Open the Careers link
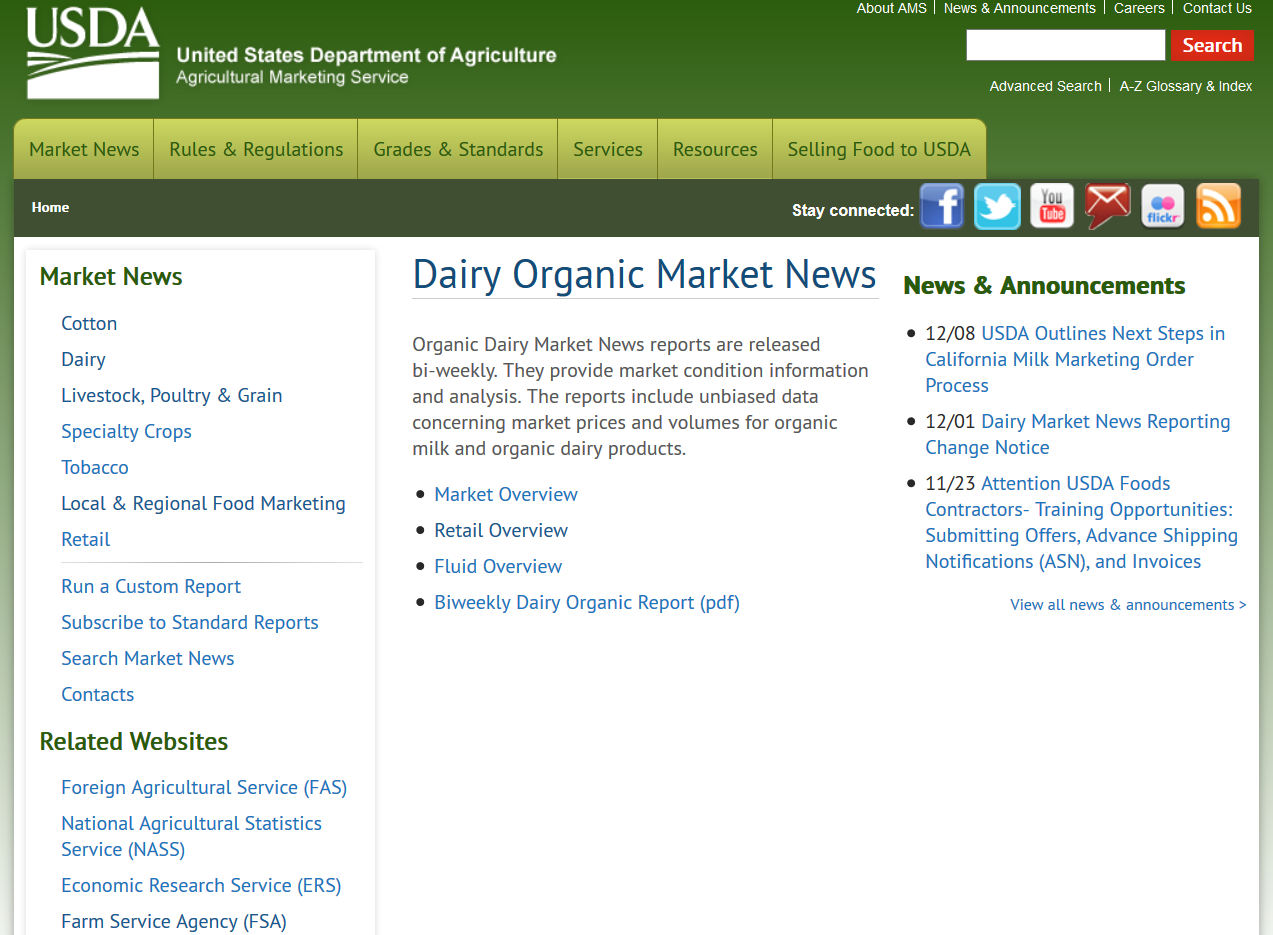 [1140, 8]
